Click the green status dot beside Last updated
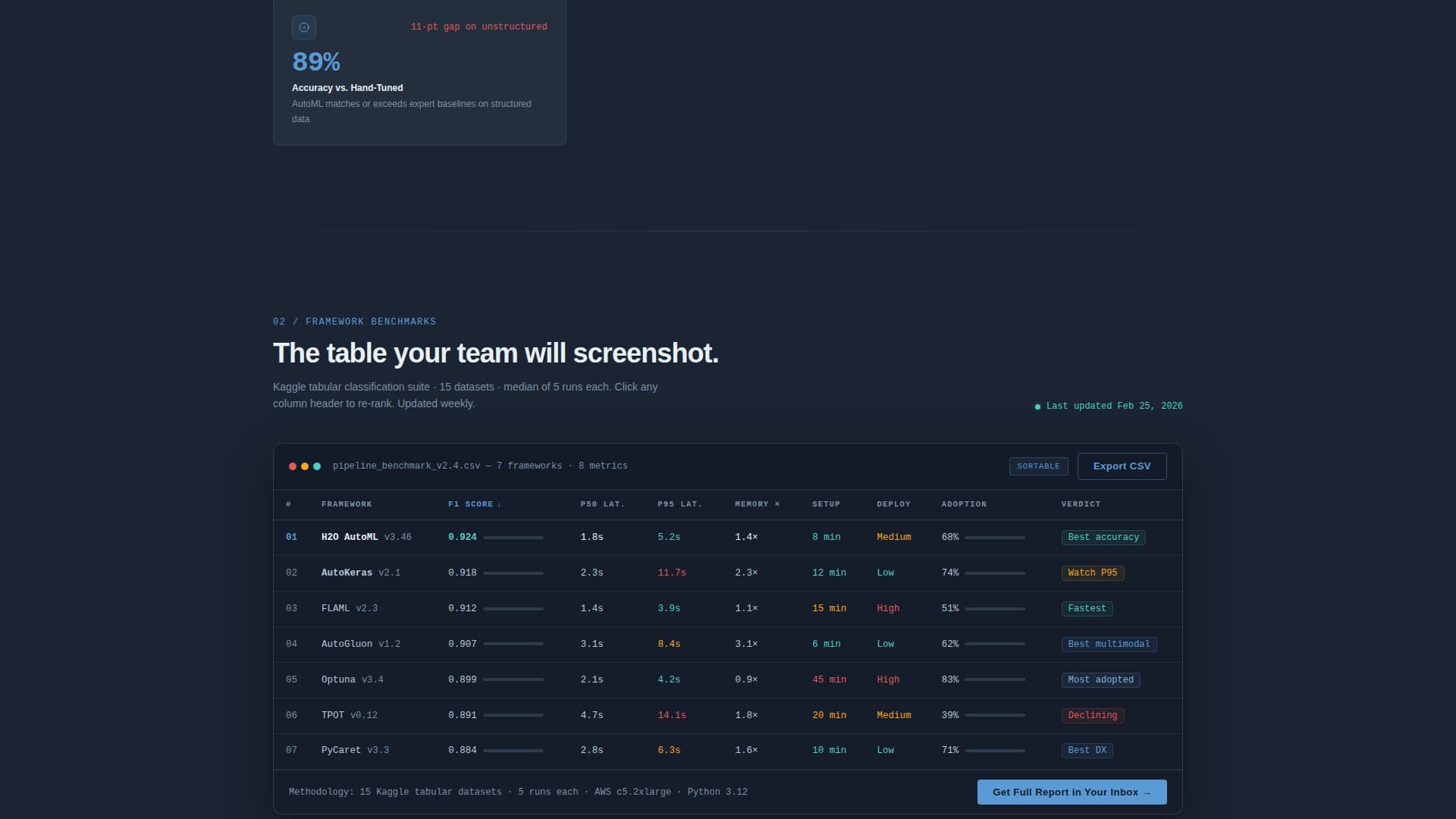 [1037, 406]
